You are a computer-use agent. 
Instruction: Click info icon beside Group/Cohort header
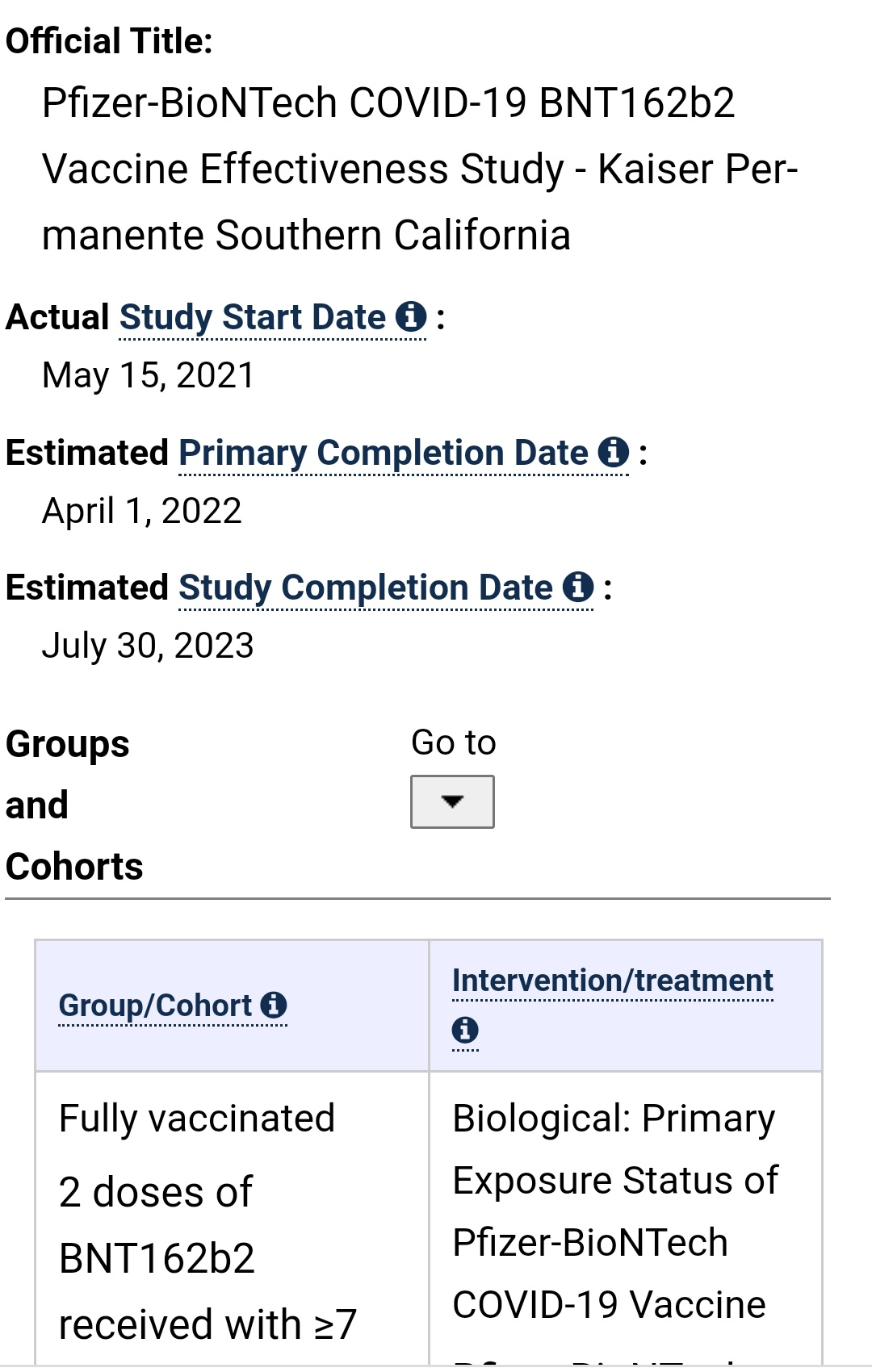pyautogui.click(x=275, y=1006)
